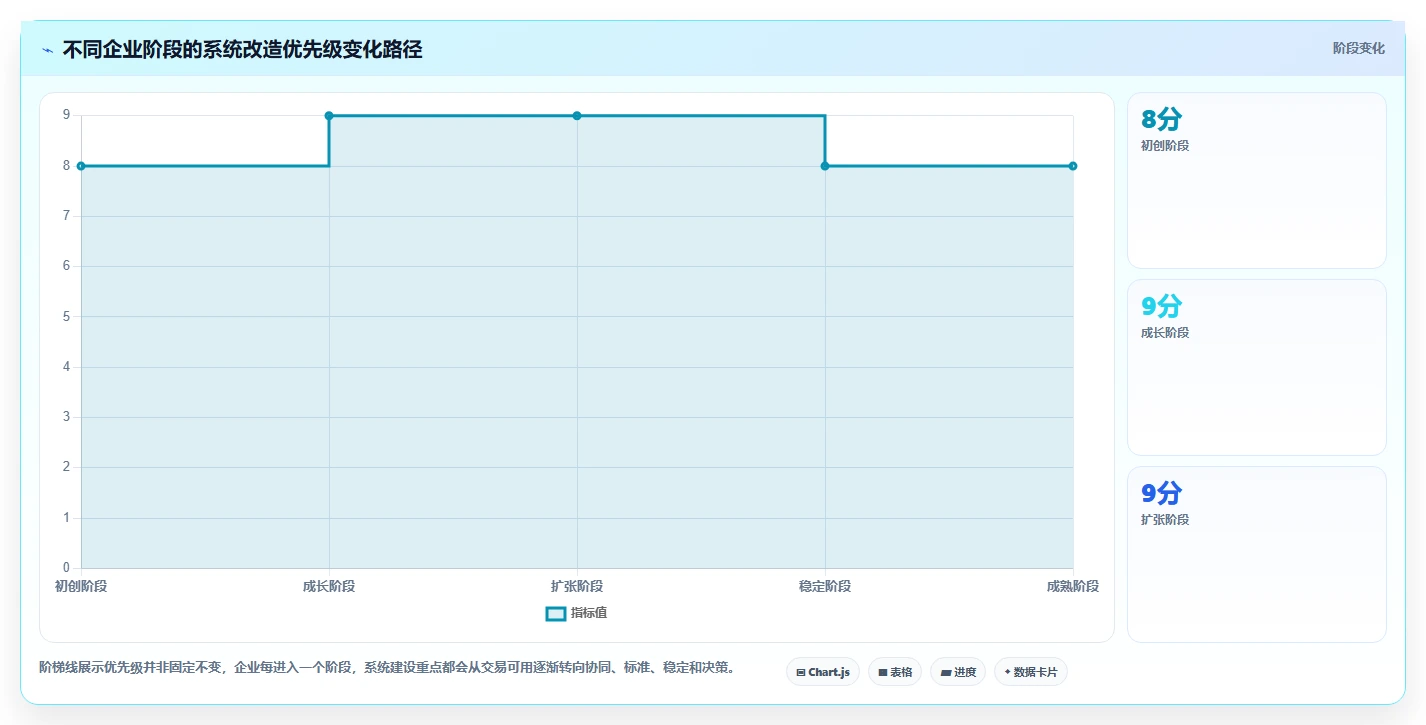
Task: Open the 9分 扩张阶段 card
Action: point(1257,555)
